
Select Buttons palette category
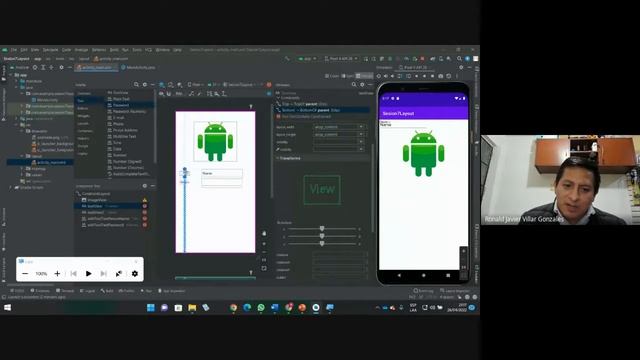[83, 108]
